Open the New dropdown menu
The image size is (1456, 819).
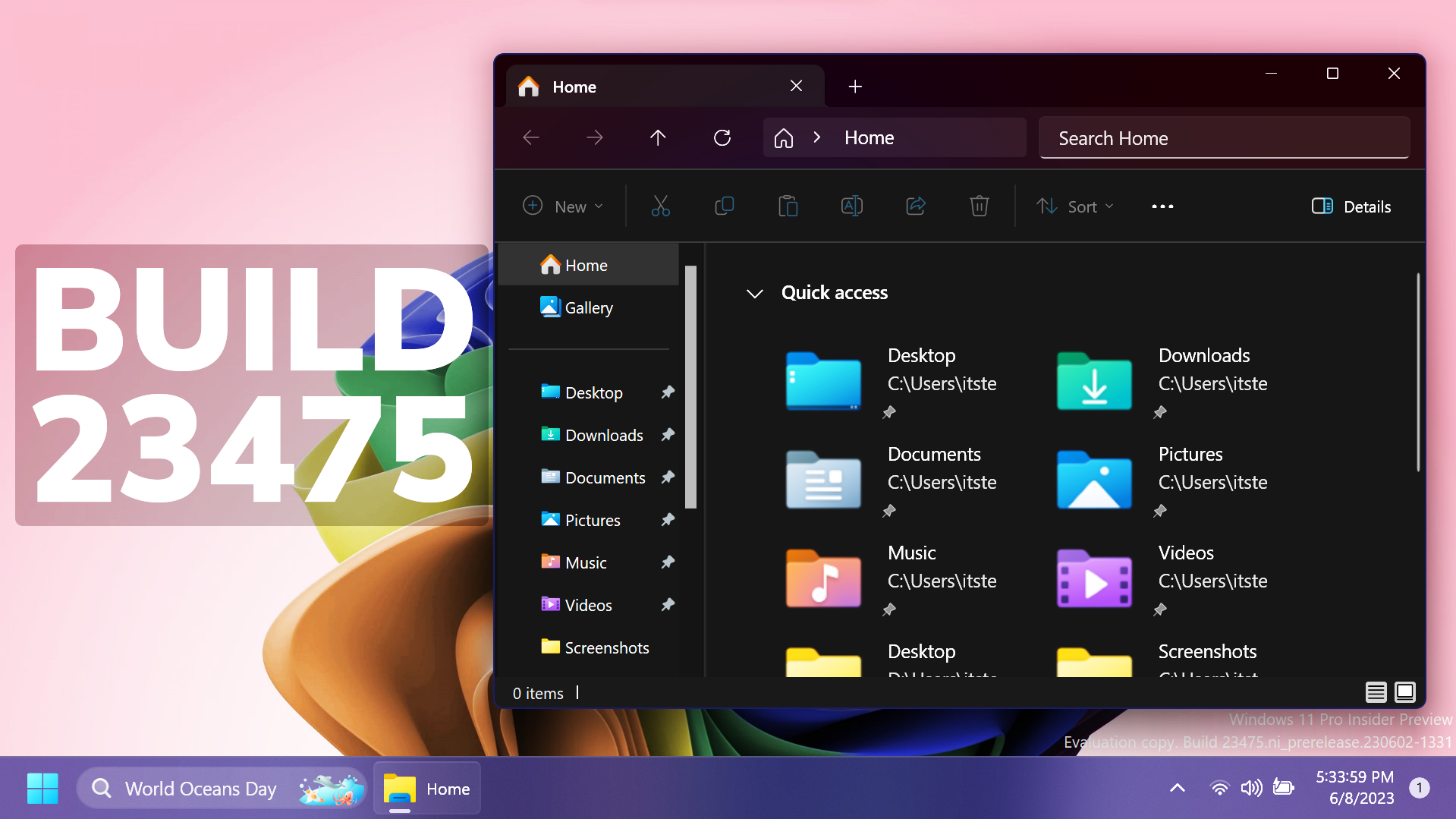563,206
